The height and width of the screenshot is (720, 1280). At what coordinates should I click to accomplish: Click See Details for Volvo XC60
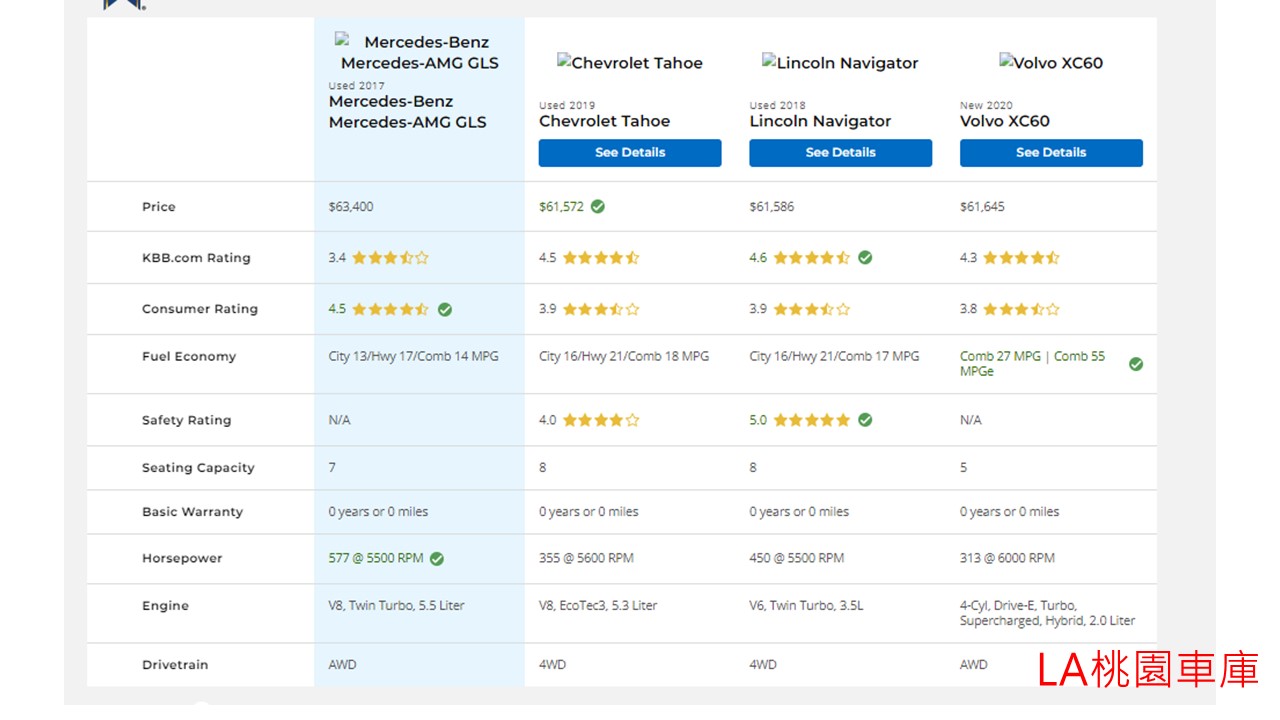(x=1051, y=153)
